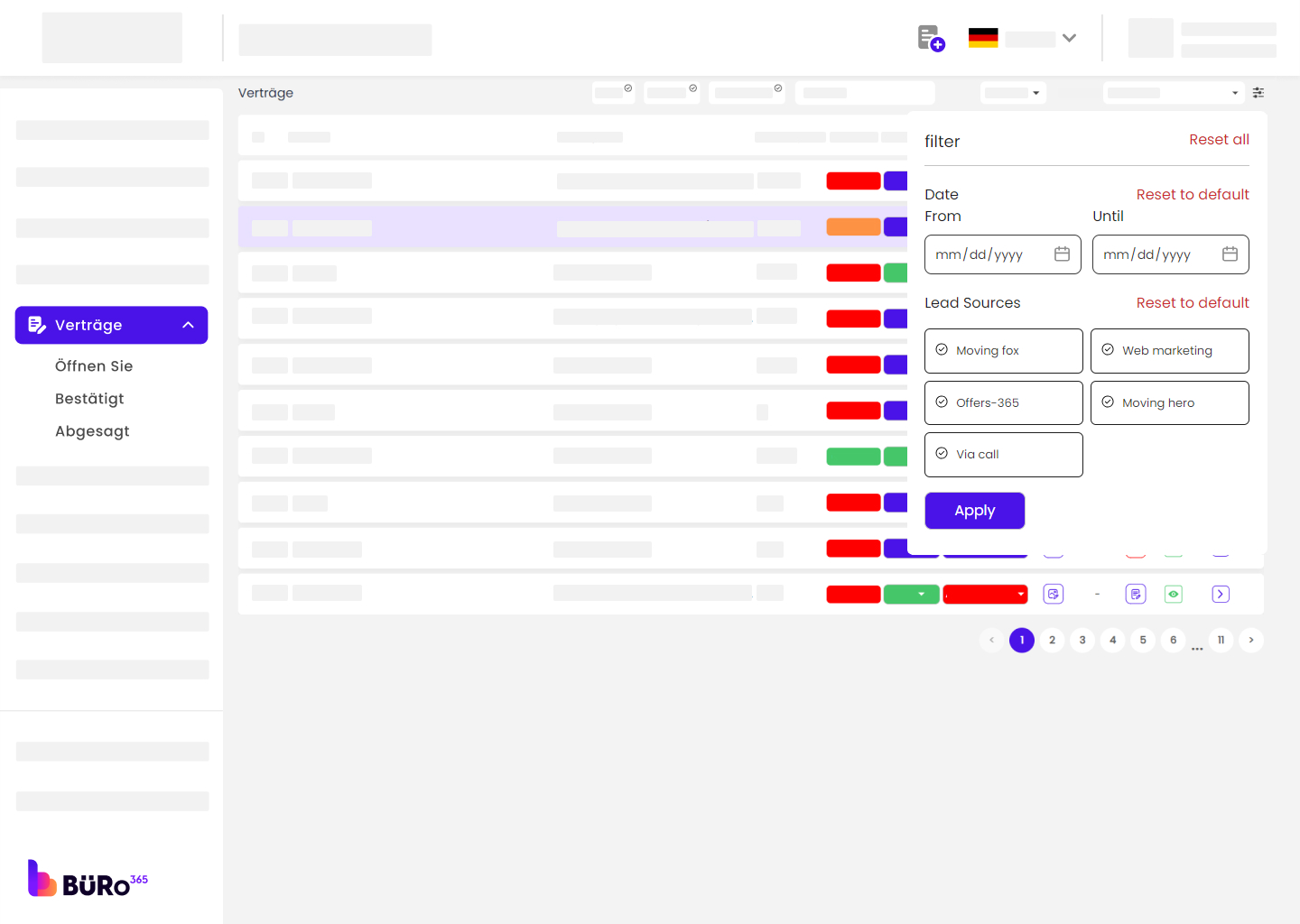Click the Reset all link

pyautogui.click(x=1219, y=140)
